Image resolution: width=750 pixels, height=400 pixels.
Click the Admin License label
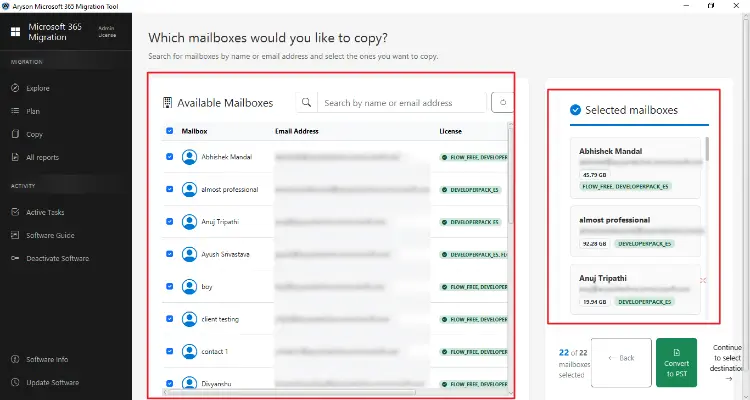coord(107,32)
